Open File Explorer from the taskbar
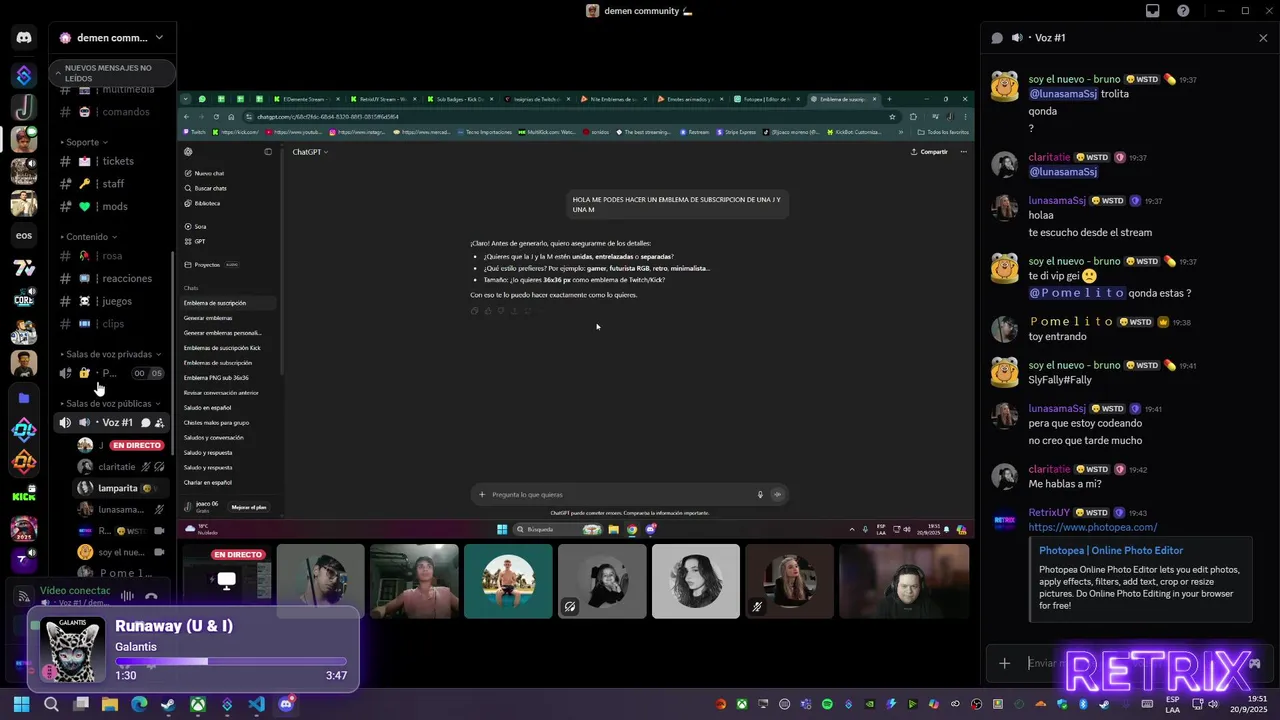The image size is (1280, 720). (110, 705)
